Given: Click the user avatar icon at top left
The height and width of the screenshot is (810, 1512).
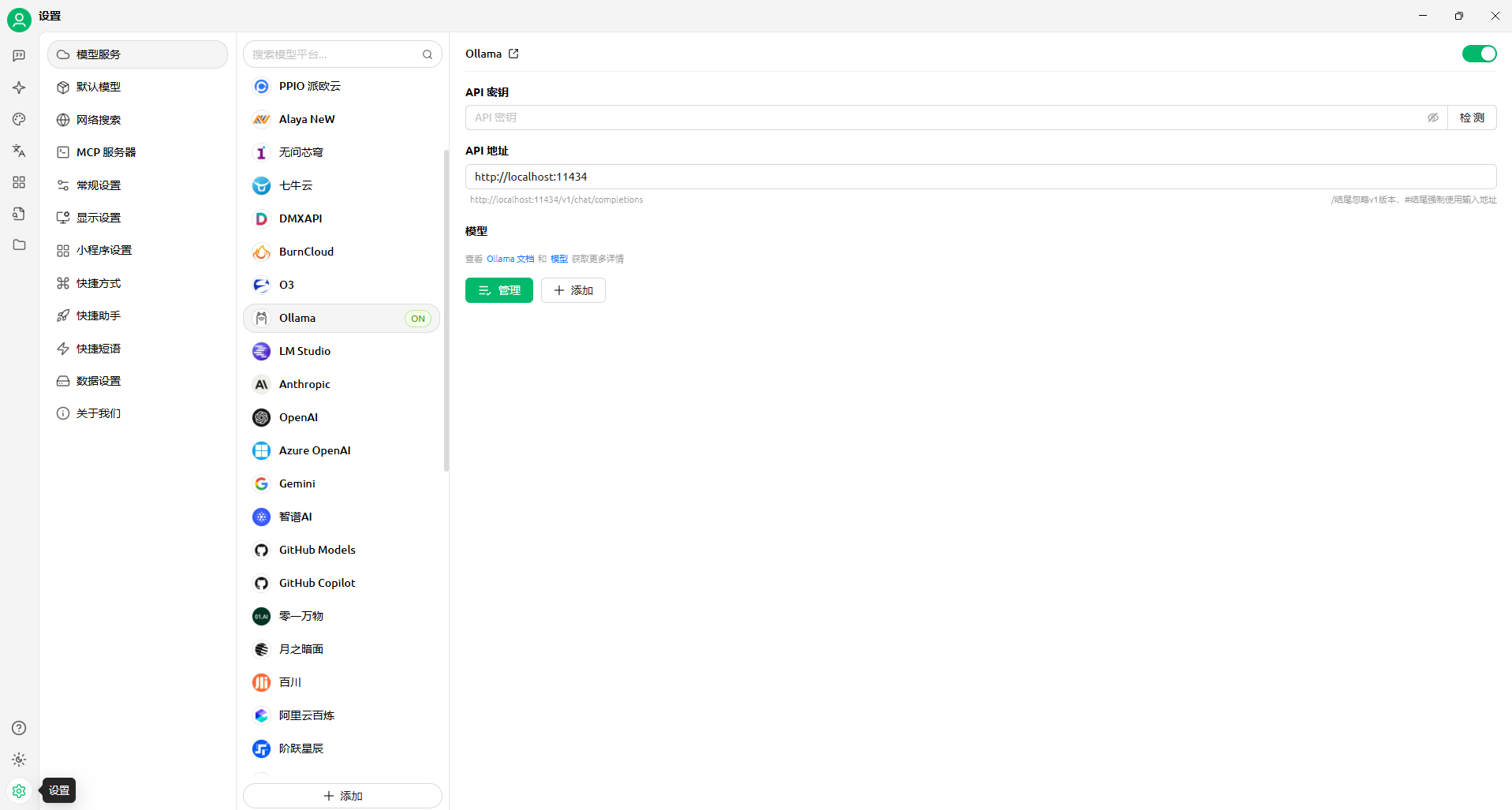Looking at the screenshot, I should click(x=19, y=19).
